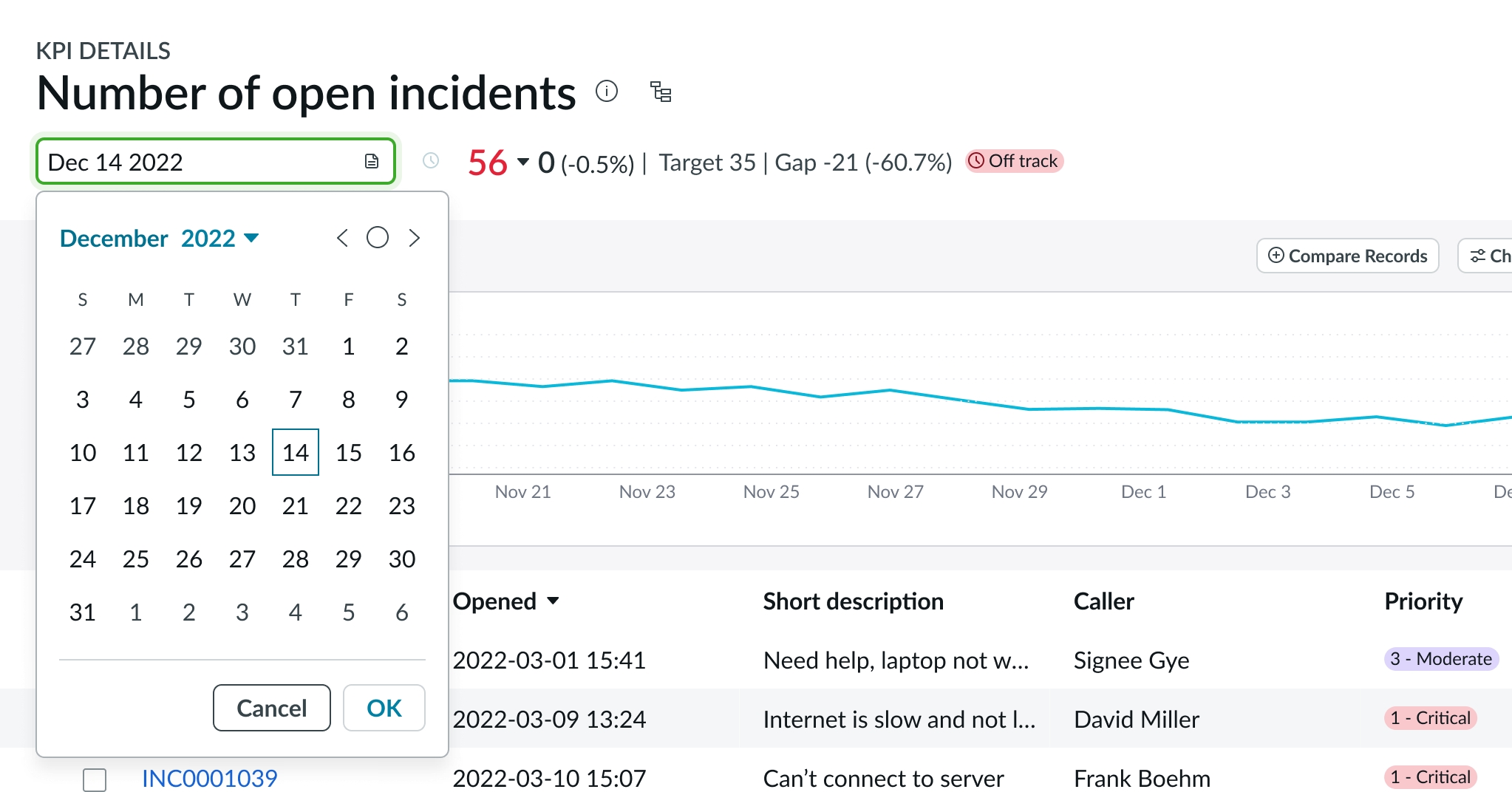Image resolution: width=1512 pixels, height=792 pixels.
Task: Check the checkbox for incident INC0001039
Action: tap(95, 778)
